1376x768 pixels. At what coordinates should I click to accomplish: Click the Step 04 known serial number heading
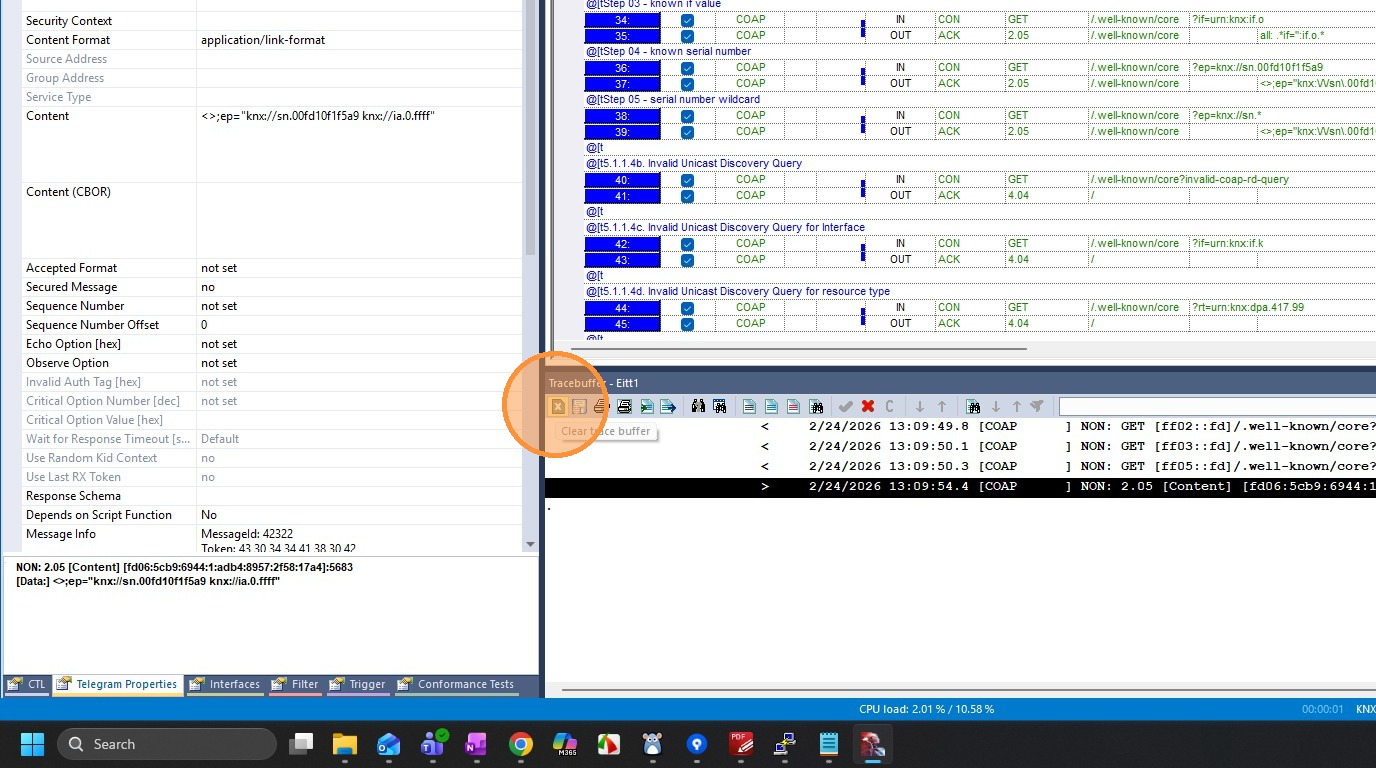click(x=668, y=52)
